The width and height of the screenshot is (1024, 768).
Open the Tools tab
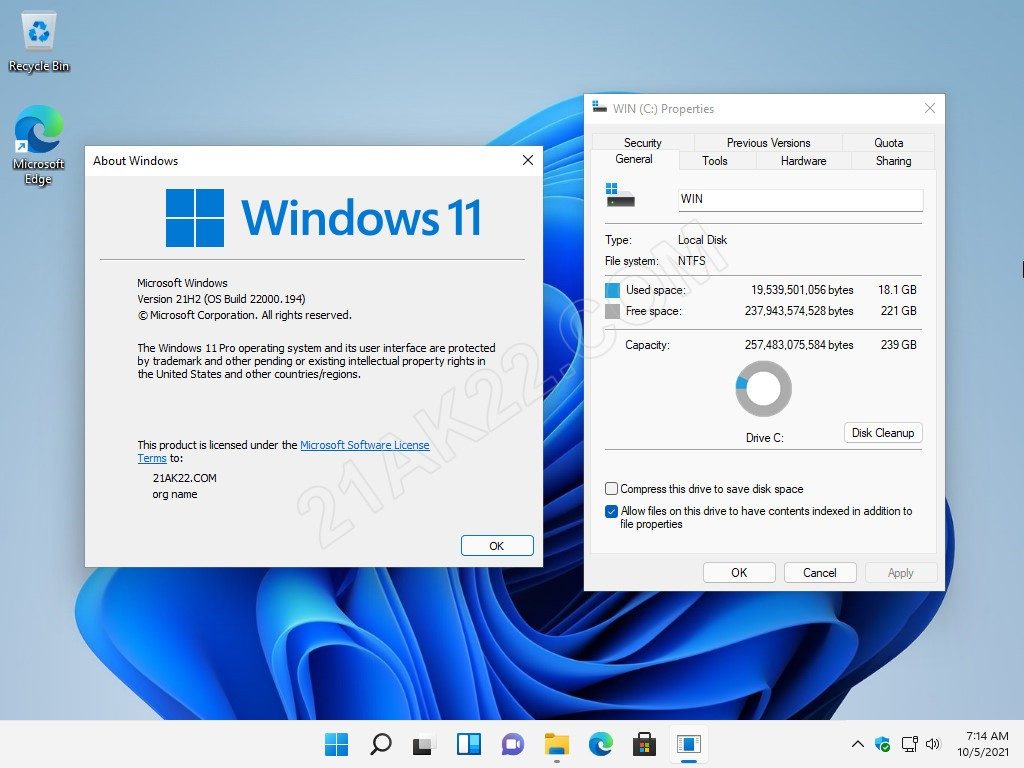[x=714, y=161]
